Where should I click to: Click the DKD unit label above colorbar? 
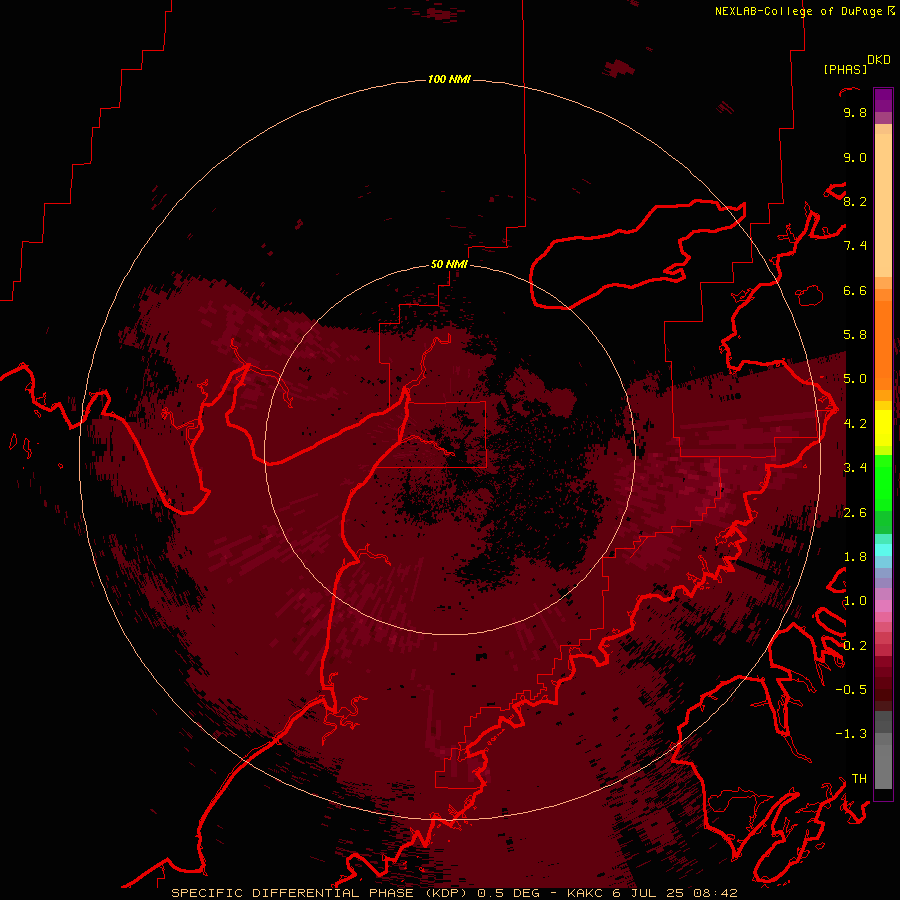[878, 60]
